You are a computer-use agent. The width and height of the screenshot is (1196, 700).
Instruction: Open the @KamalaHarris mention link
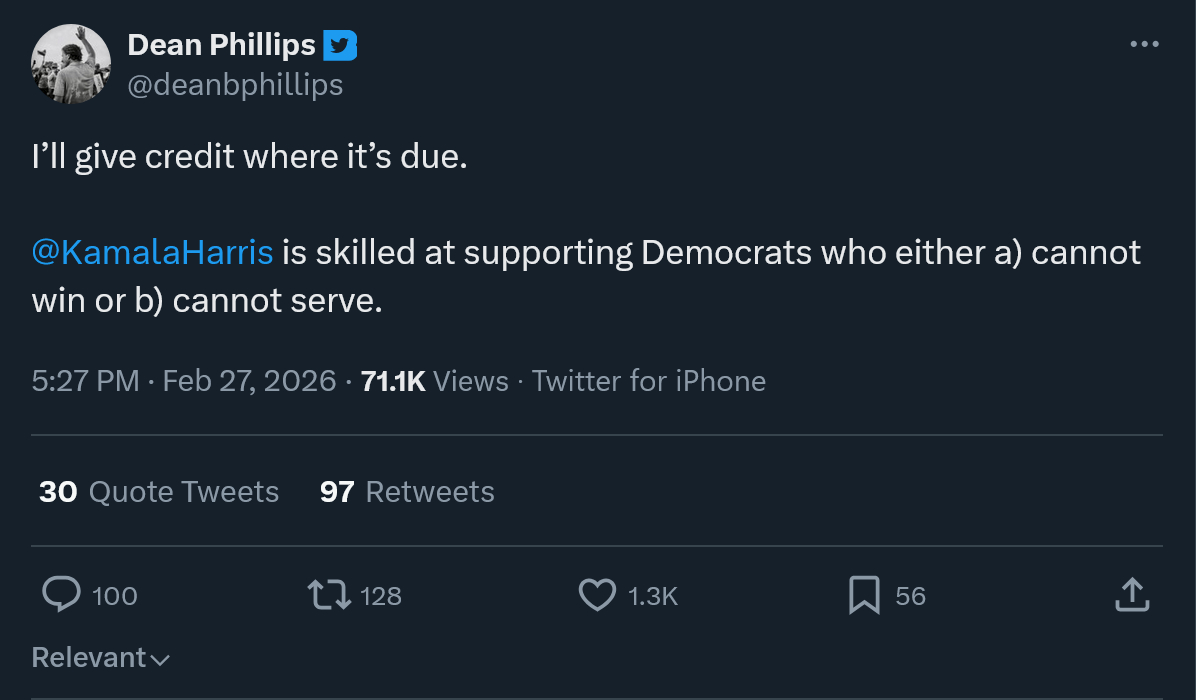pos(153,253)
